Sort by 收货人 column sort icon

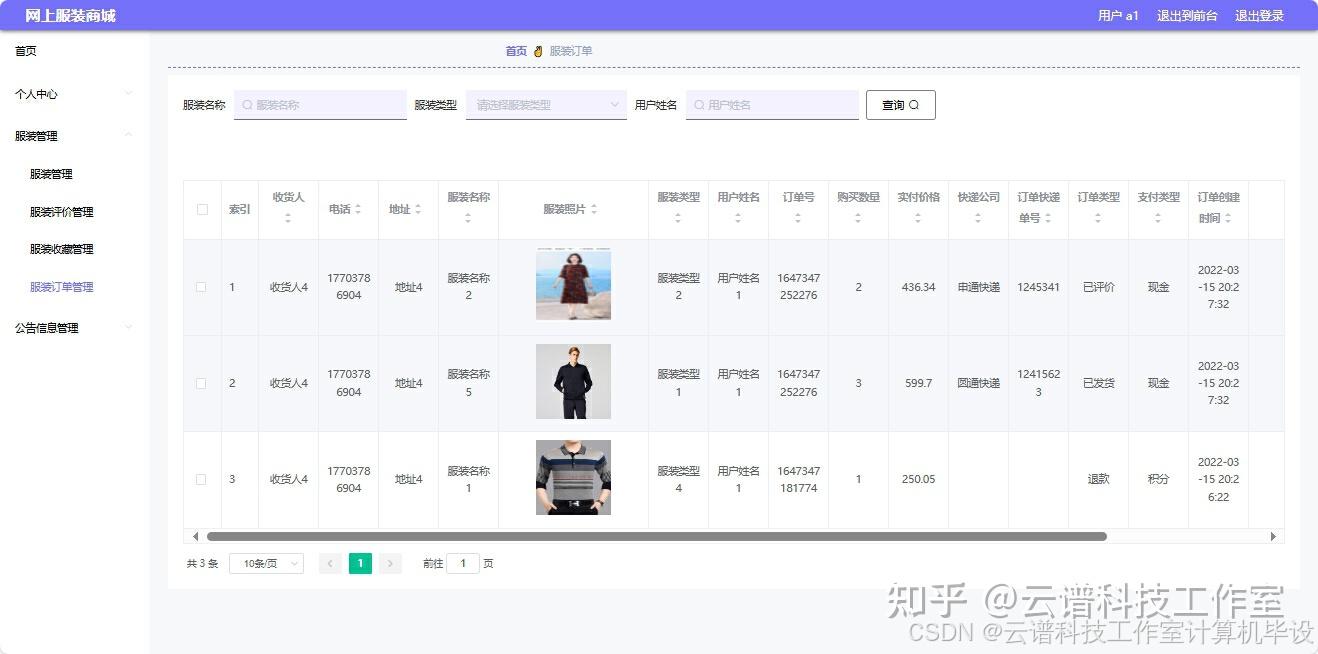pyautogui.click(x=288, y=217)
